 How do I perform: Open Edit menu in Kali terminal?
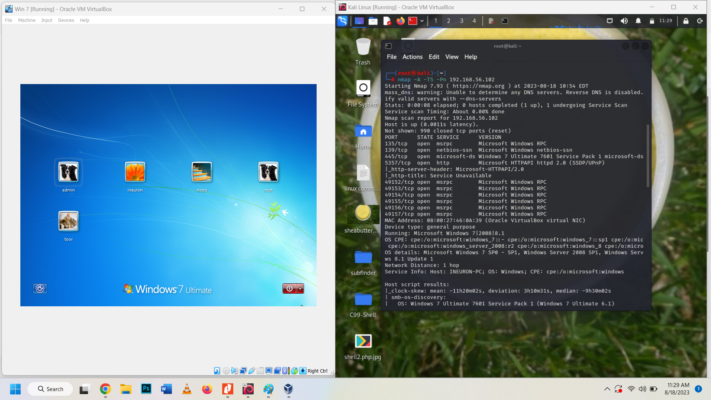[434, 57]
